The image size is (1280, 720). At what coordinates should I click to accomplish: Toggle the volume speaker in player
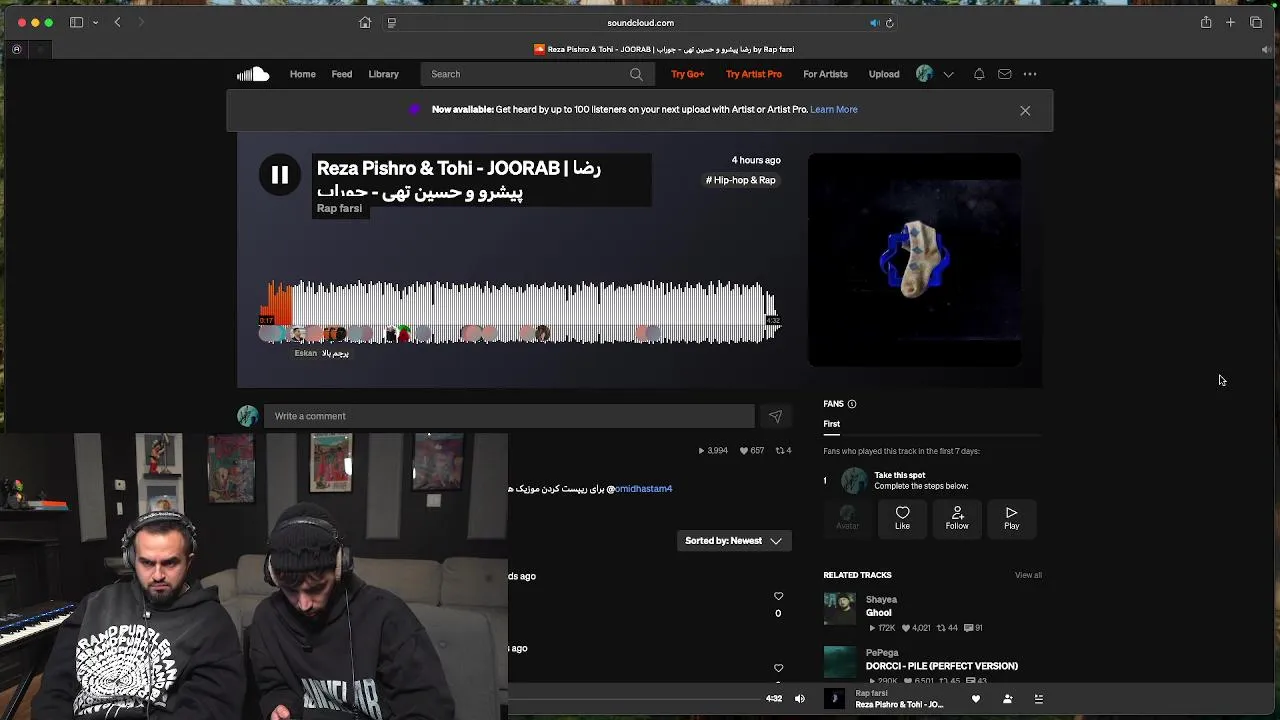point(799,699)
